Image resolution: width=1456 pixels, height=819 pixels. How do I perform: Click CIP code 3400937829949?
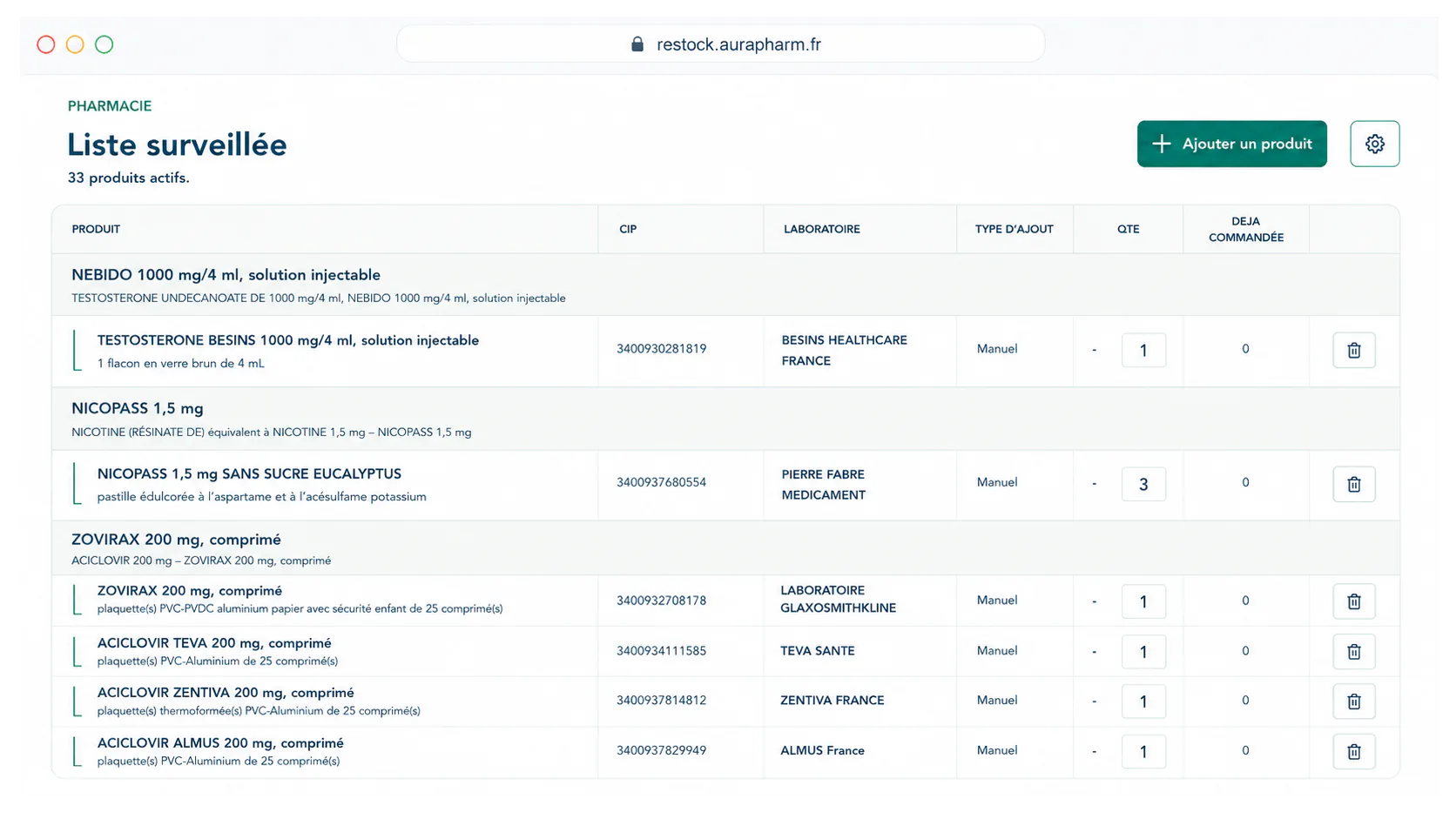coord(661,750)
